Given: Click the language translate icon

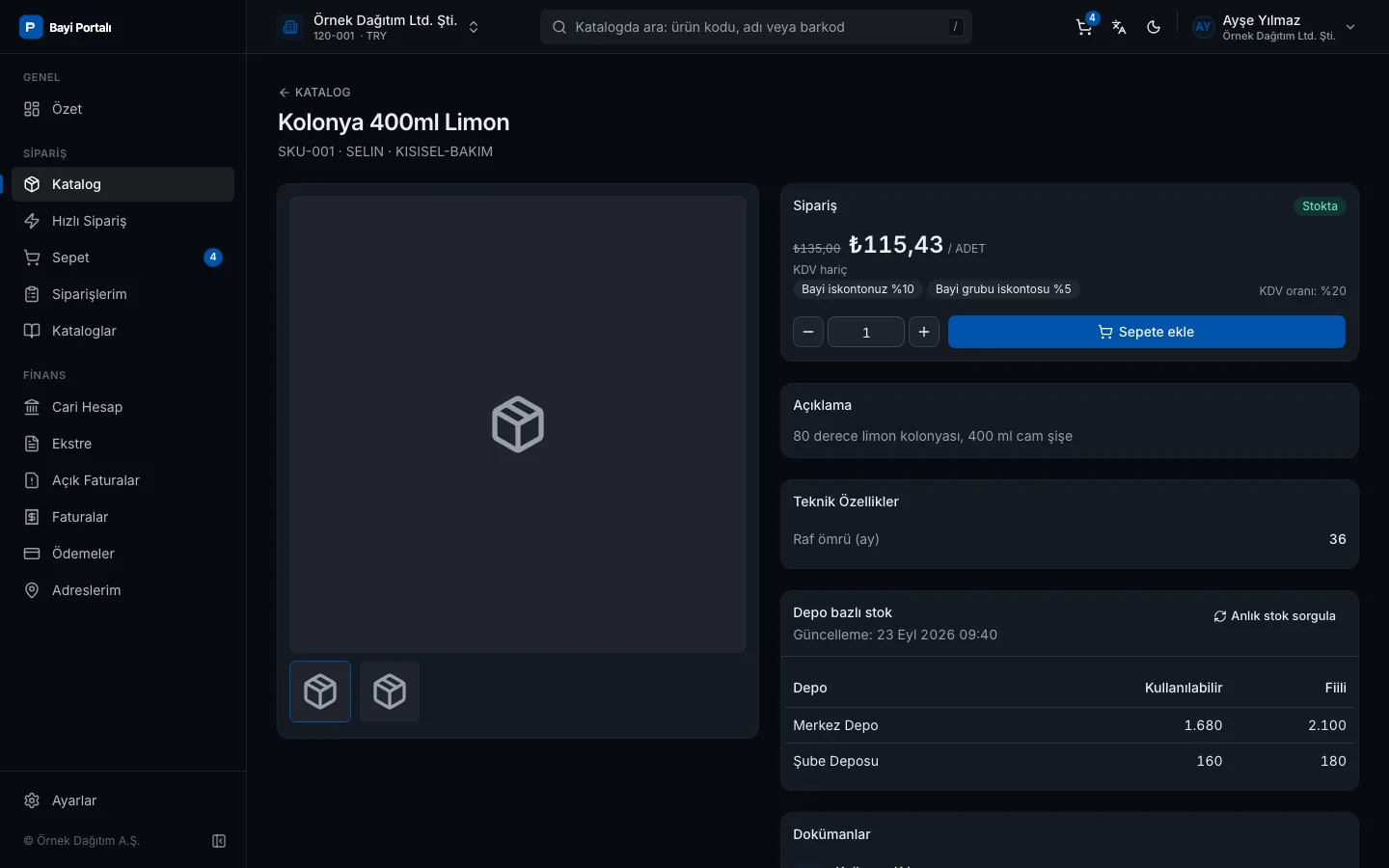Looking at the screenshot, I should pyautogui.click(x=1119, y=27).
